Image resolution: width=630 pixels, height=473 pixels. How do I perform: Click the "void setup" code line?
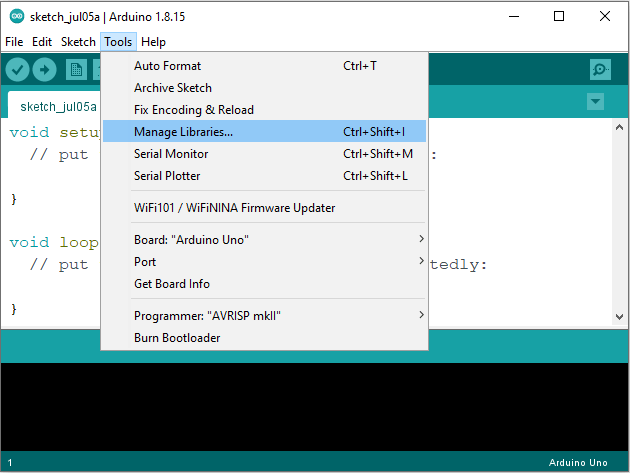click(x=55, y=132)
